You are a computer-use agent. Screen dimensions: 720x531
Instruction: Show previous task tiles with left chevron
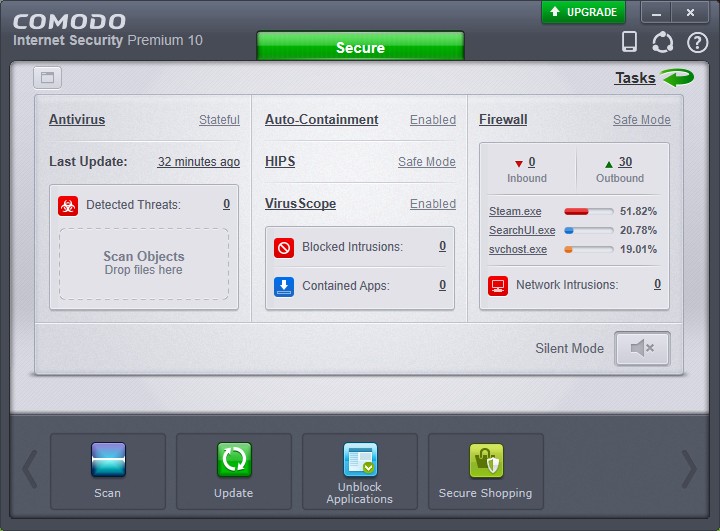[x=30, y=469]
